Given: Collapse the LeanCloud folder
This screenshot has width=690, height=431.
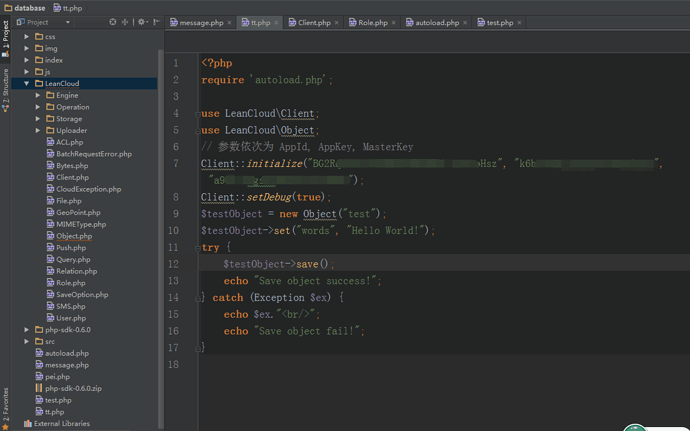Looking at the screenshot, I should [27, 83].
